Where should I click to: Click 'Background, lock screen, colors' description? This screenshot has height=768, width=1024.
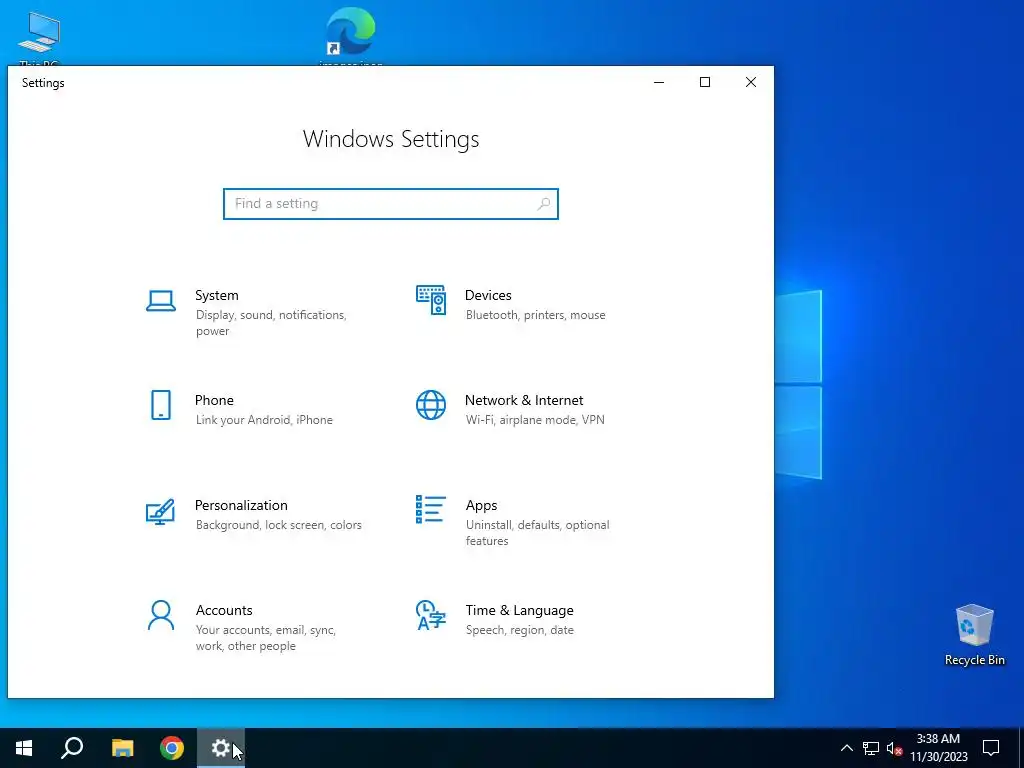click(x=278, y=525)
